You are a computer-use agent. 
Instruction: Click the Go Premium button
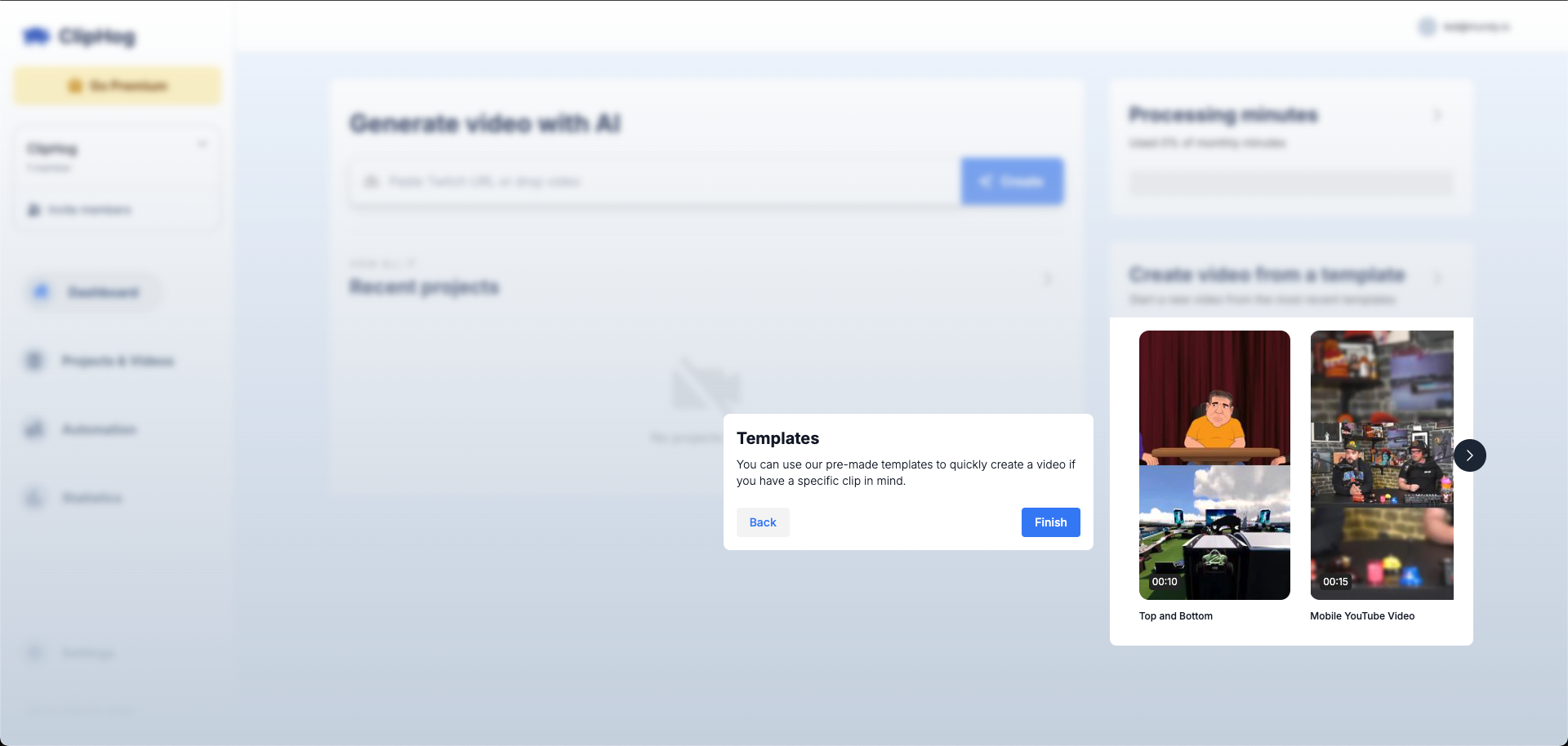pyautogui.click(x=118, y=86)
